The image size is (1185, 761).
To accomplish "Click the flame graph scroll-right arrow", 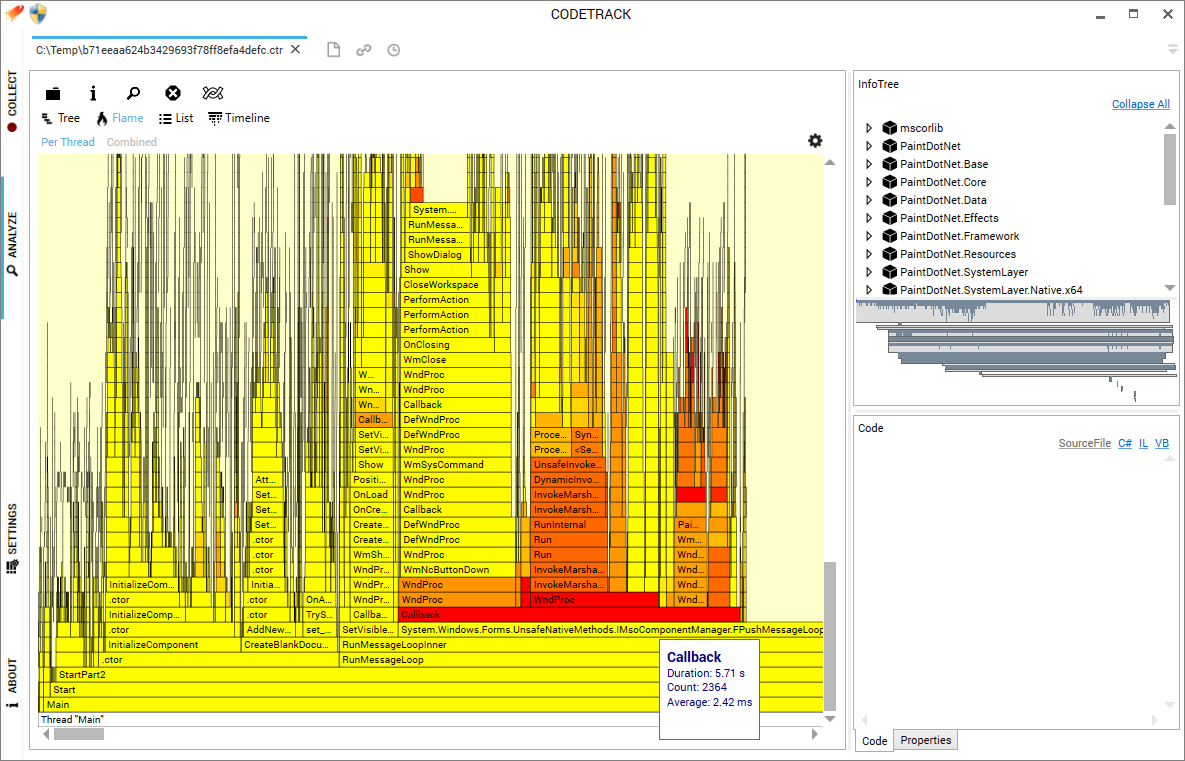I will pyautogui.click(x=815, y=734).
